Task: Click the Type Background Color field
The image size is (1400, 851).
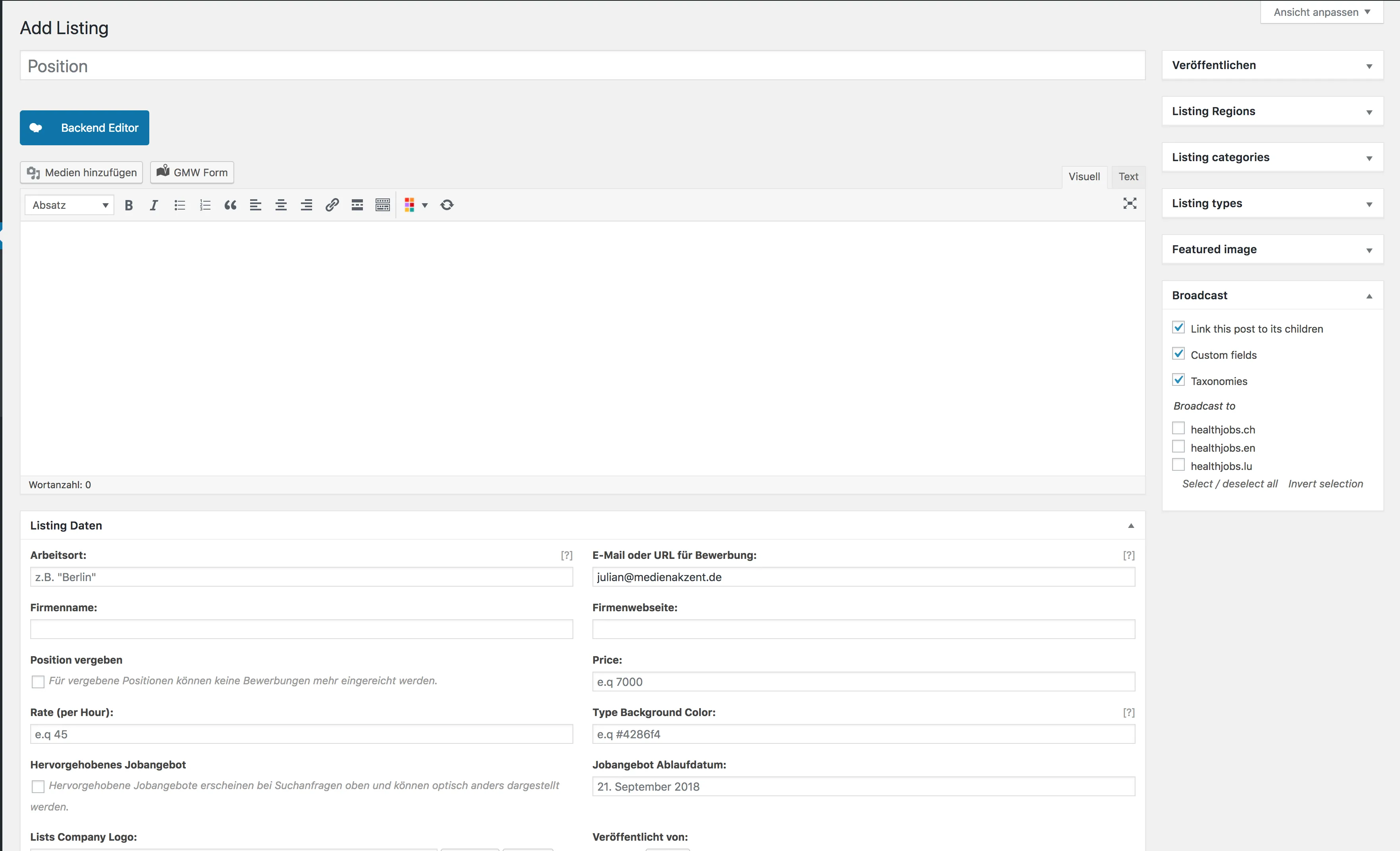Action: pos(864,734)
